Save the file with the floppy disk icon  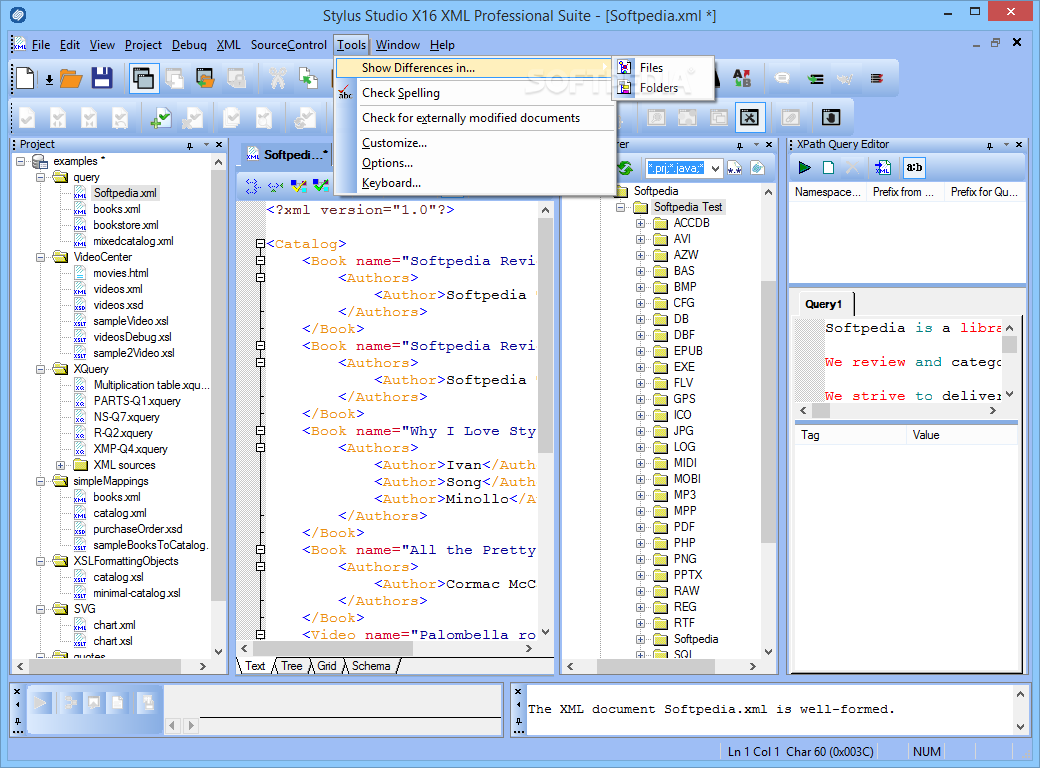(102, 78)
